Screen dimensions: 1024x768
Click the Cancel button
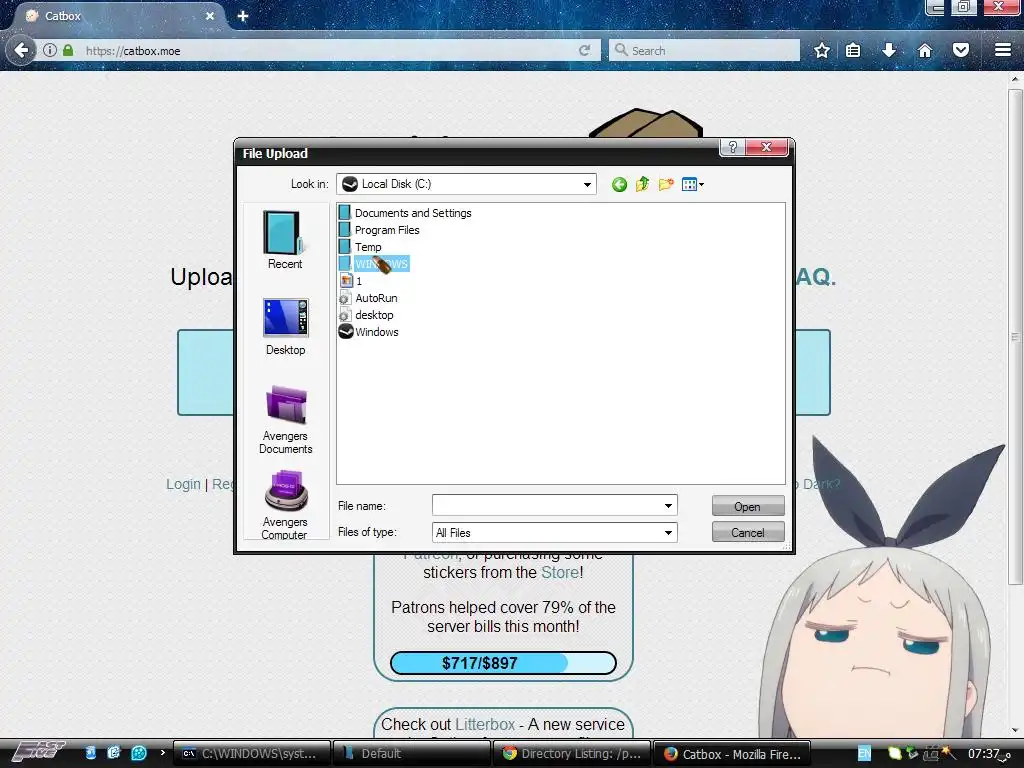(748, 533)
